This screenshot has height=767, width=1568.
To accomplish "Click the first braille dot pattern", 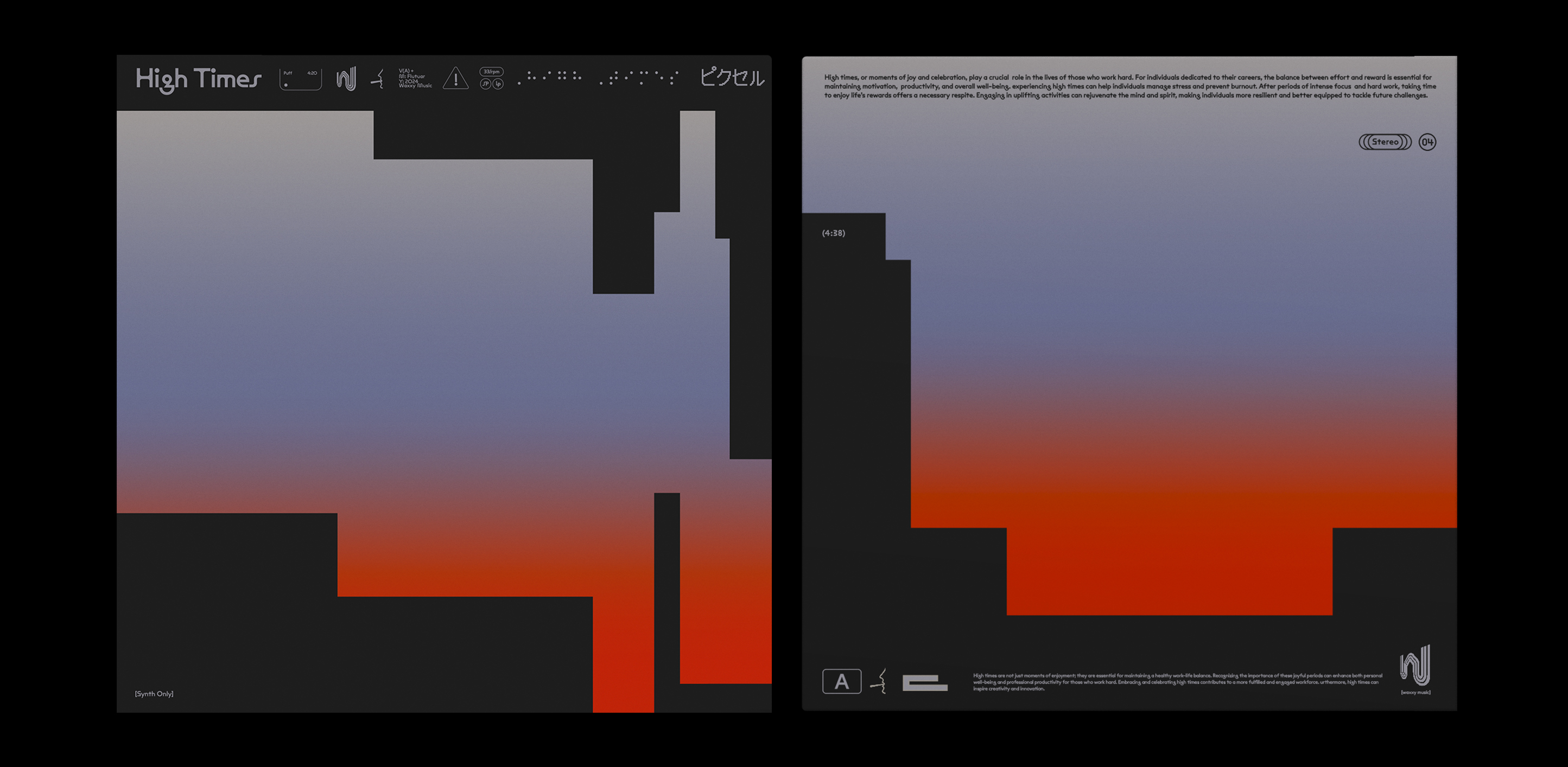I will (x=550, y=77).
